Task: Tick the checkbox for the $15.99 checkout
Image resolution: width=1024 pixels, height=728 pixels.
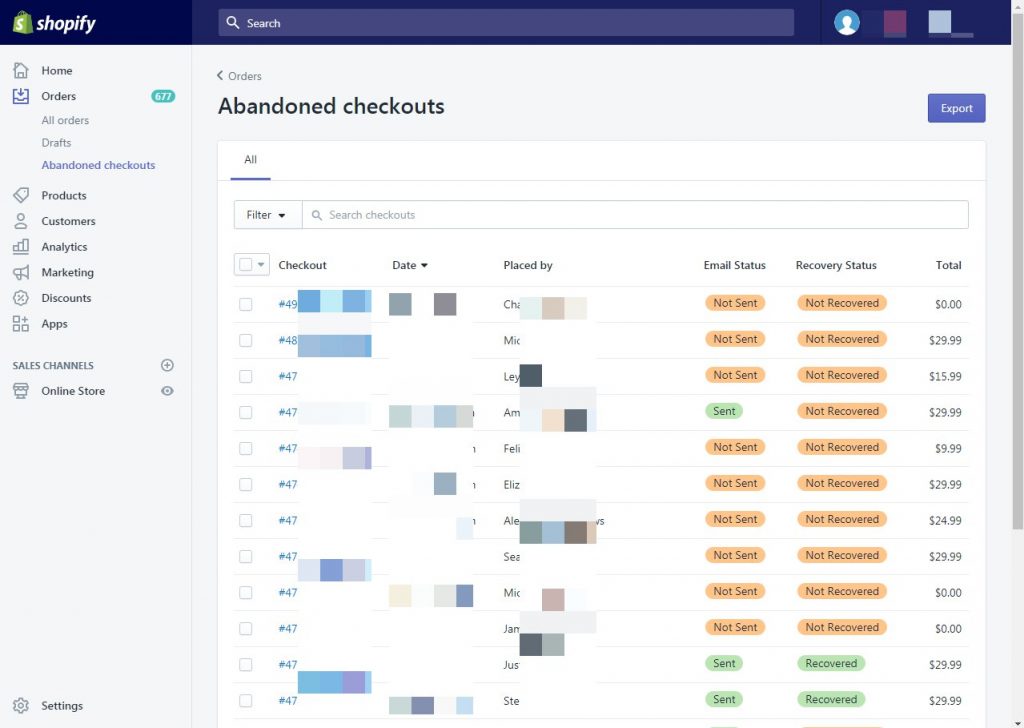Action: point(246,376)
